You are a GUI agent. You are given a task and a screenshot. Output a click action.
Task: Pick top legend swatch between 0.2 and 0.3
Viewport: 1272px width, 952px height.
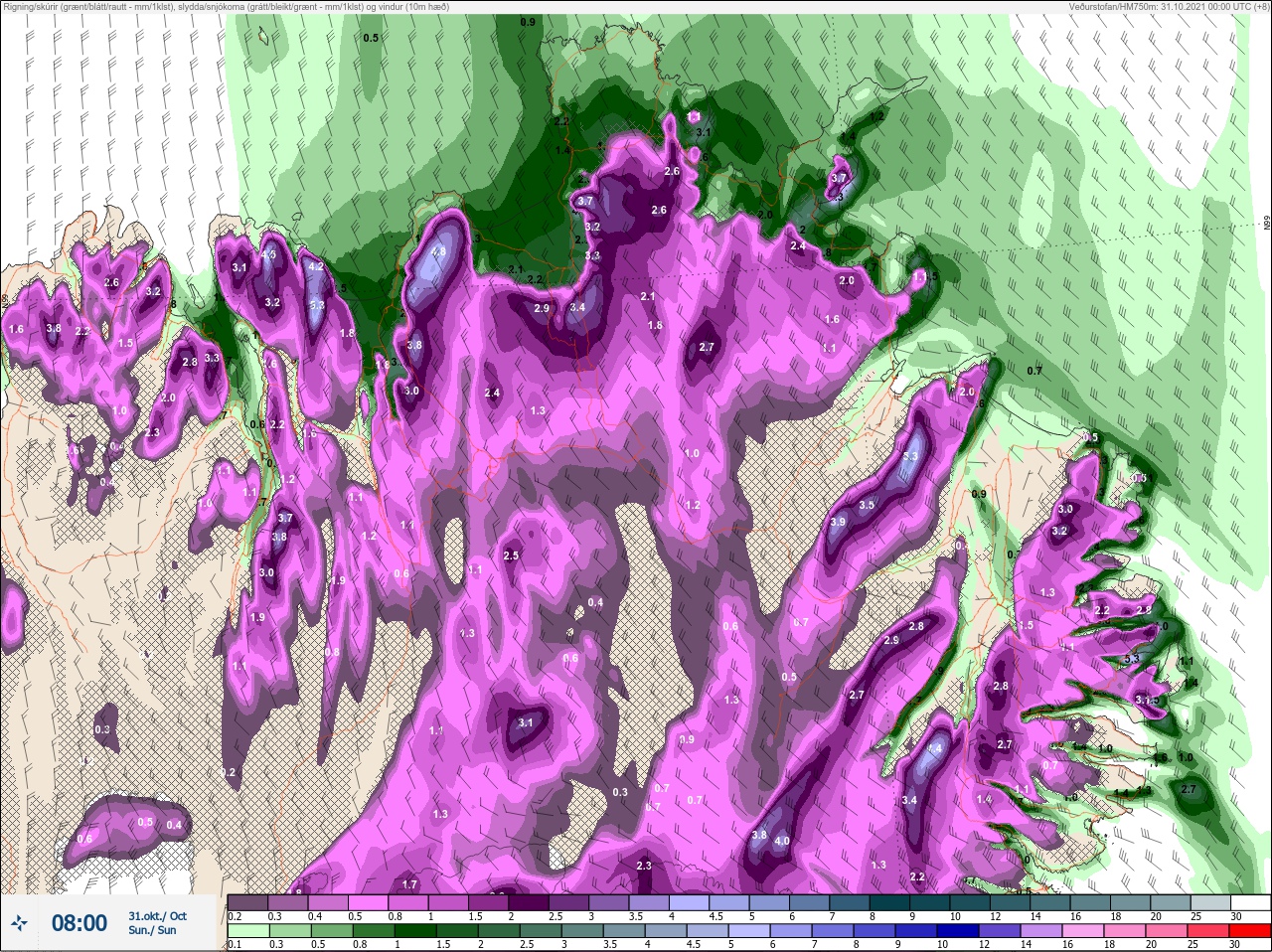(247, 902)
